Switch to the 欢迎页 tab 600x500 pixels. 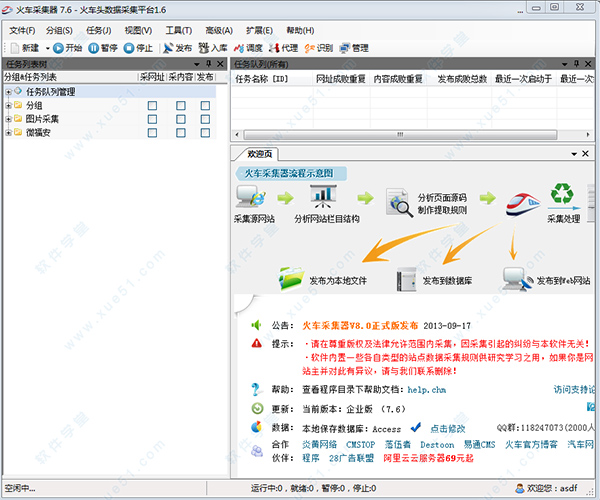point(259,154)
